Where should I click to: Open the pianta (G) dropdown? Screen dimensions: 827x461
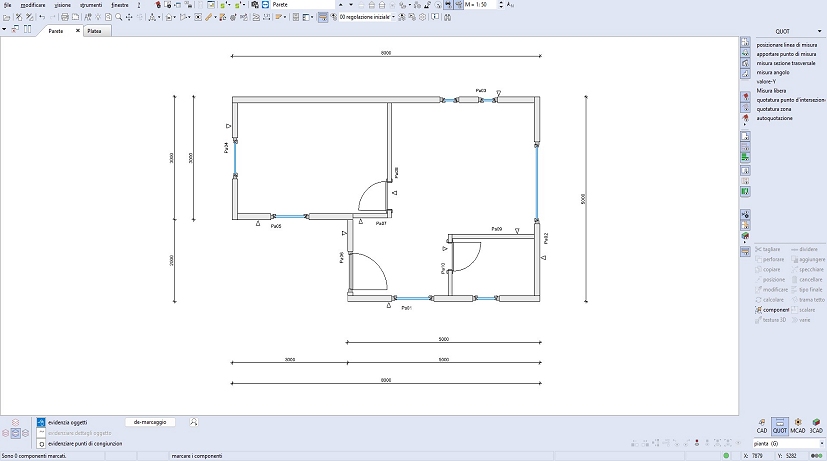click(x=819, y=442)
